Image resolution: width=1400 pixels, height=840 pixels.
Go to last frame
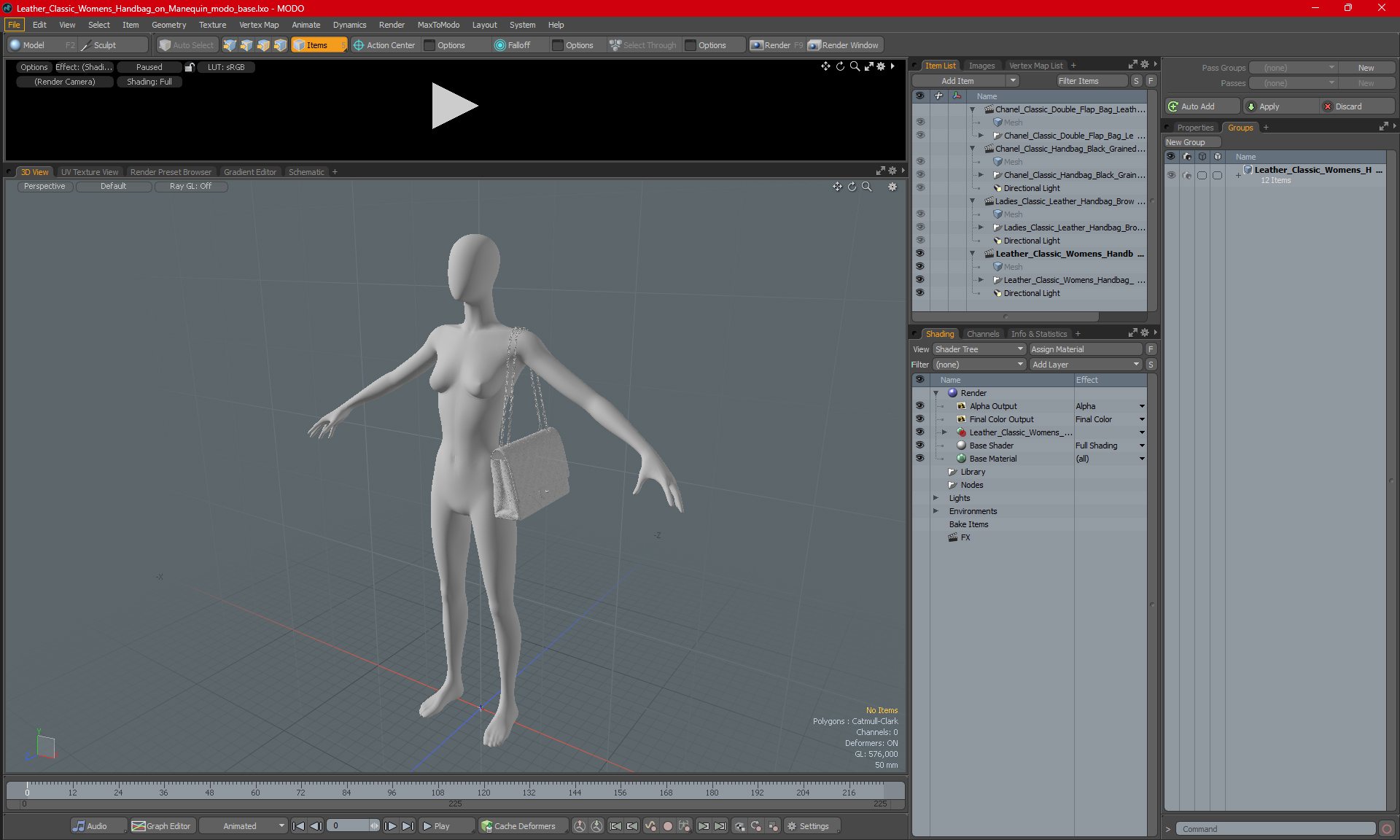tap(408, 826)
